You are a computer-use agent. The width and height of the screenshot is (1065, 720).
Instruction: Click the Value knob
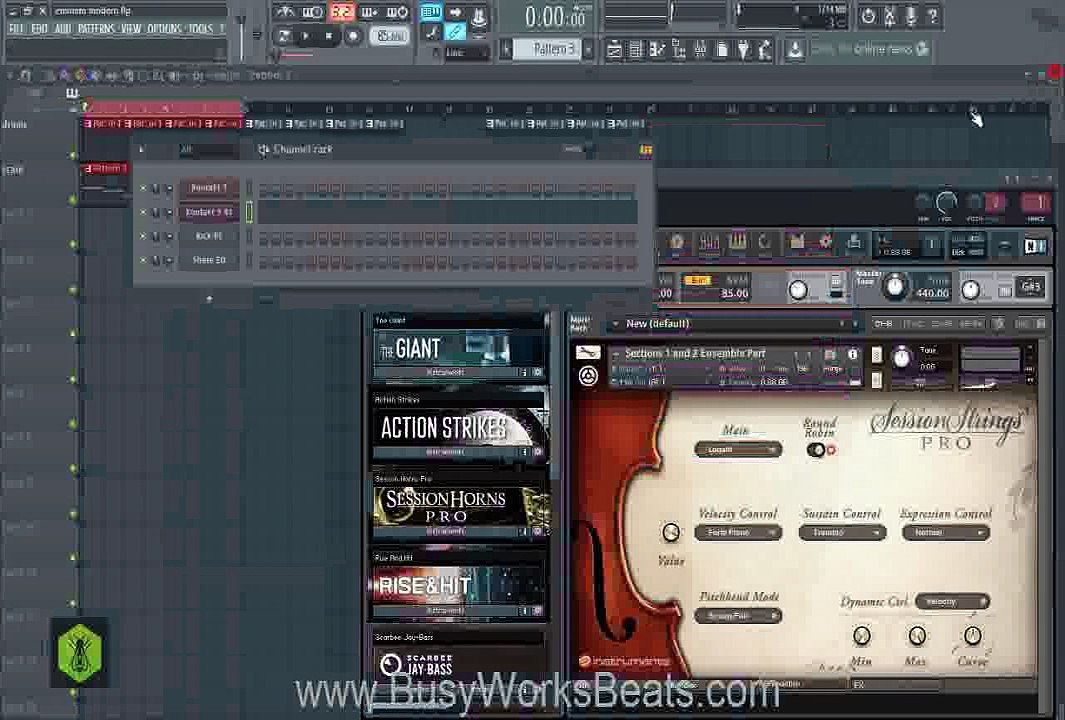tap(670, 533)
